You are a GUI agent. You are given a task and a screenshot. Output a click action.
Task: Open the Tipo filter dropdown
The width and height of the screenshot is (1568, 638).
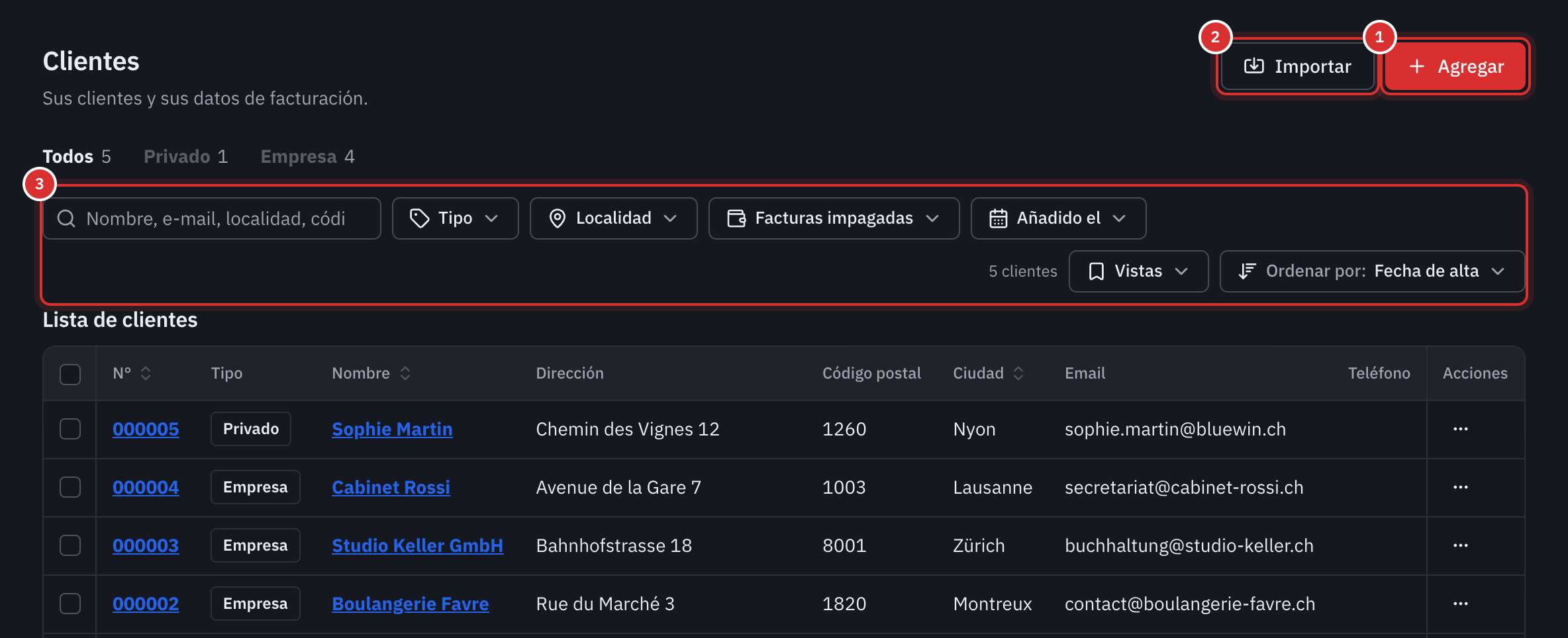(x=455, y=218)
